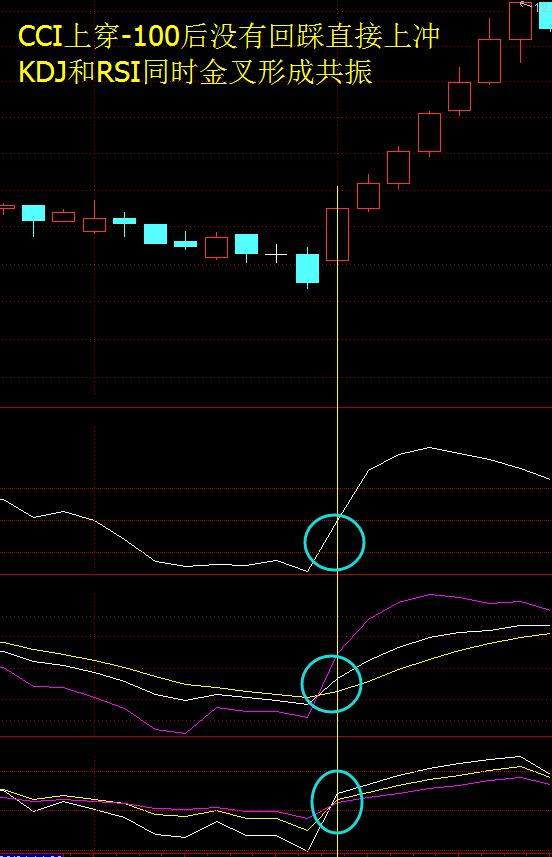The width and height of the screenshot is (552, 857).
Task: Select the cyan circle on the KDJ golden cross
Action: pyautogui.click(x=331, y=683)
